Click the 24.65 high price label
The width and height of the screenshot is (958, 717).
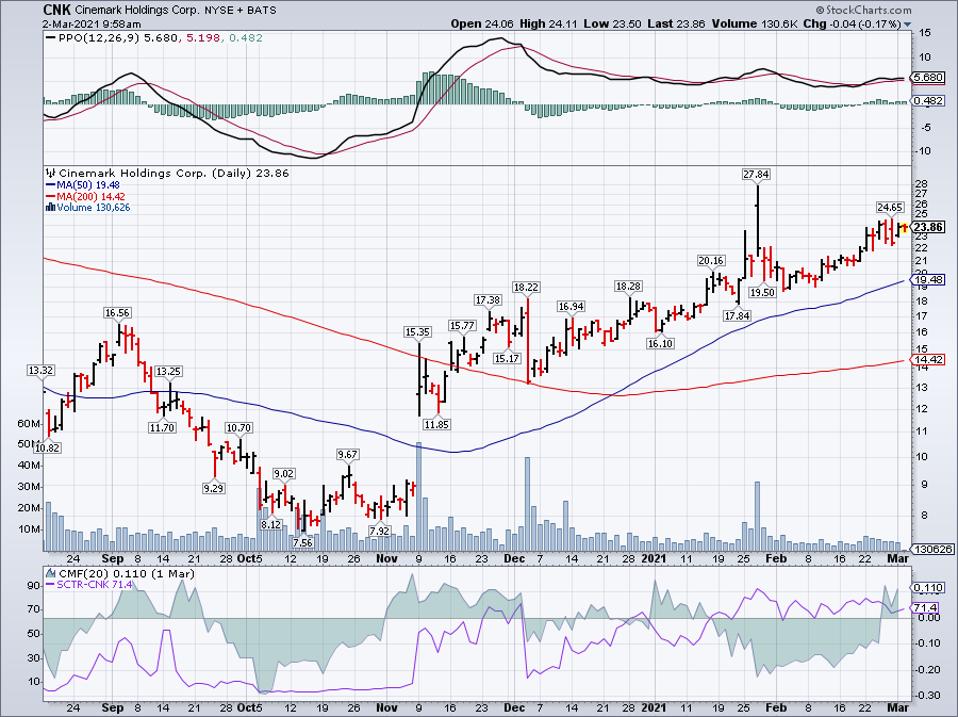coord(890,207)
